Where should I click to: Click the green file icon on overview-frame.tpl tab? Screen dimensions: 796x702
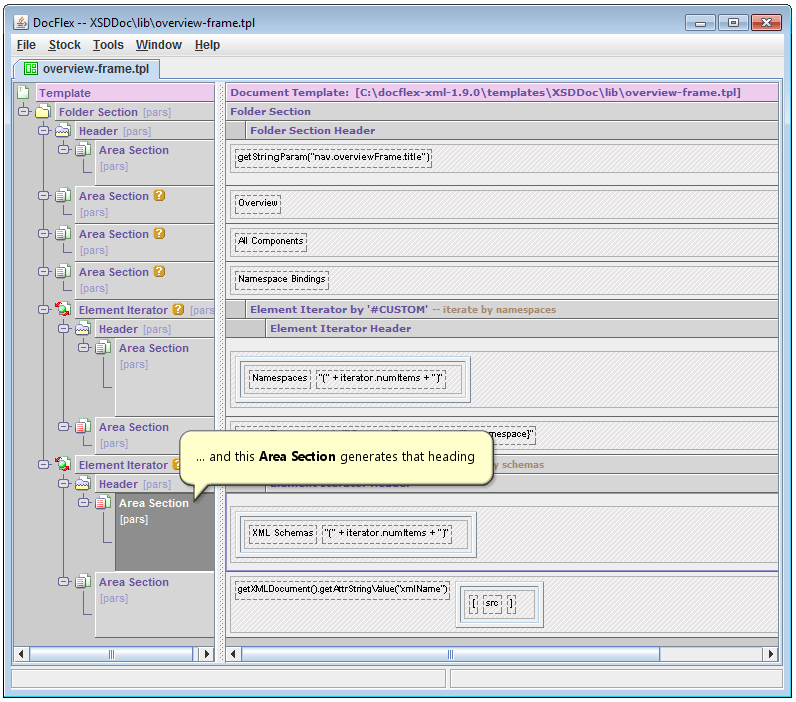click(30, 69)
